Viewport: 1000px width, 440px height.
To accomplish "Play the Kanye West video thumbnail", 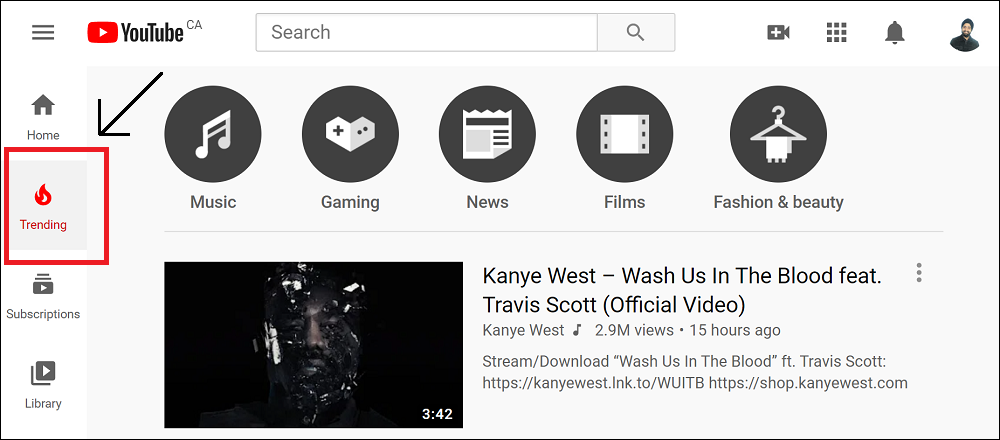I will pos(314,345).
